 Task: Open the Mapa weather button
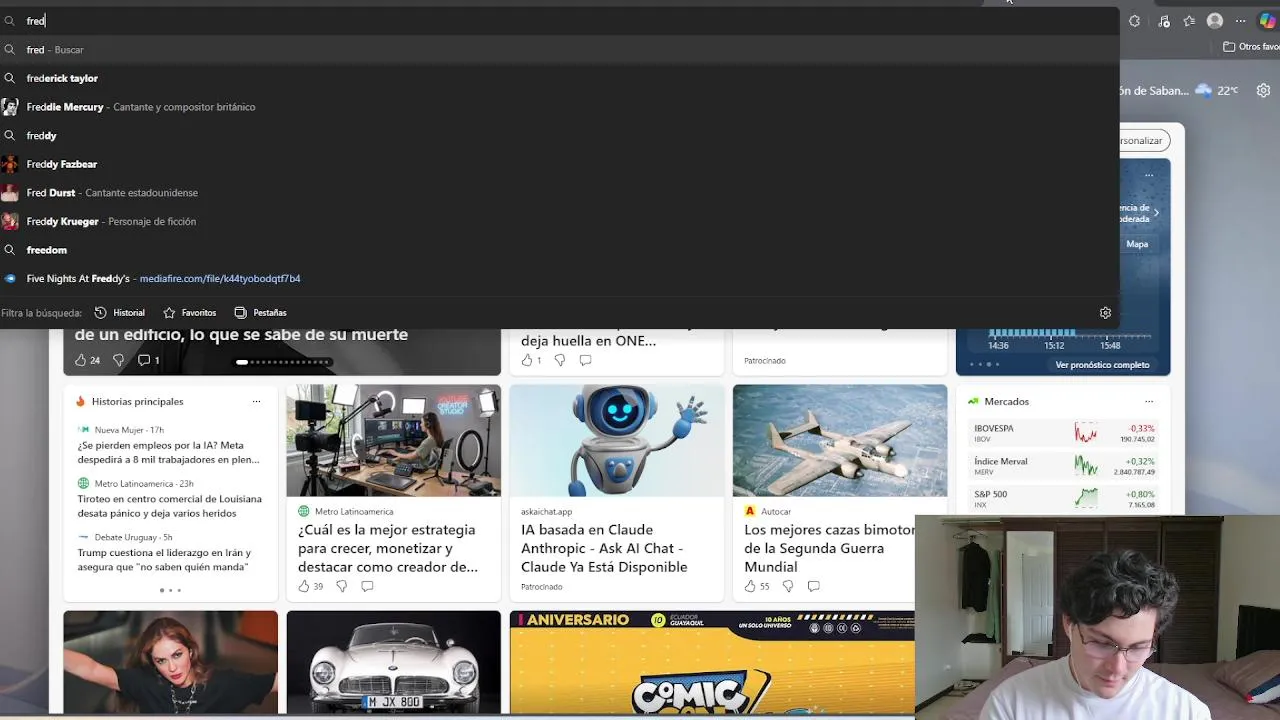[x=1137, y=244]
